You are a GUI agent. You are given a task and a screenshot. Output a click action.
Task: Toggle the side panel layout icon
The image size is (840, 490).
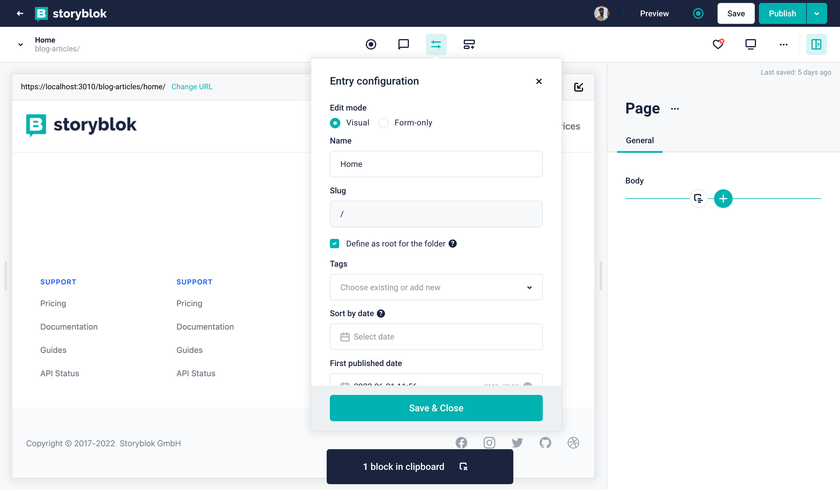[816, 44]
